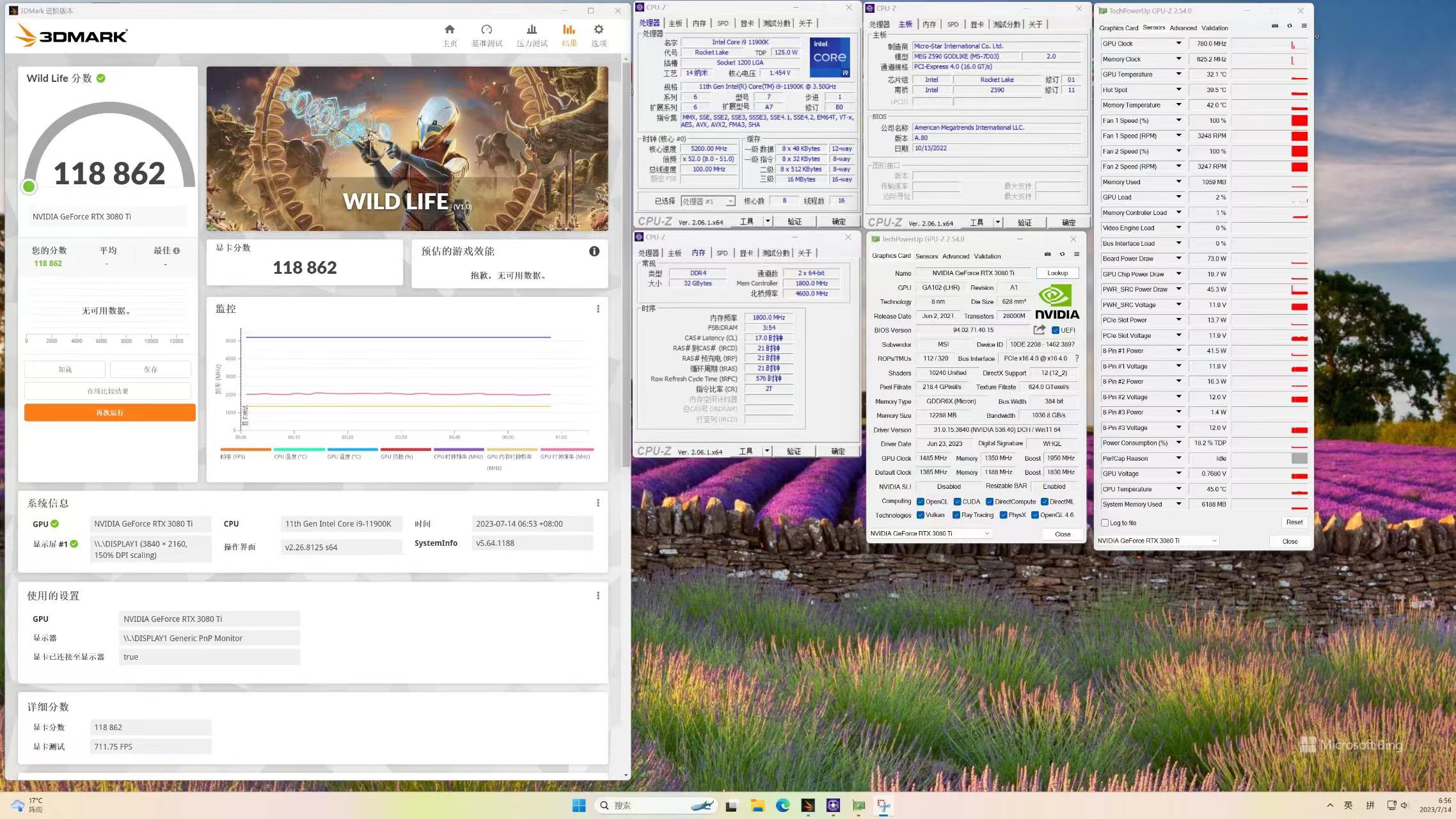
Task: Click Close button in GPU-Z Graphics Card window
Action: tap(1062, 534)
